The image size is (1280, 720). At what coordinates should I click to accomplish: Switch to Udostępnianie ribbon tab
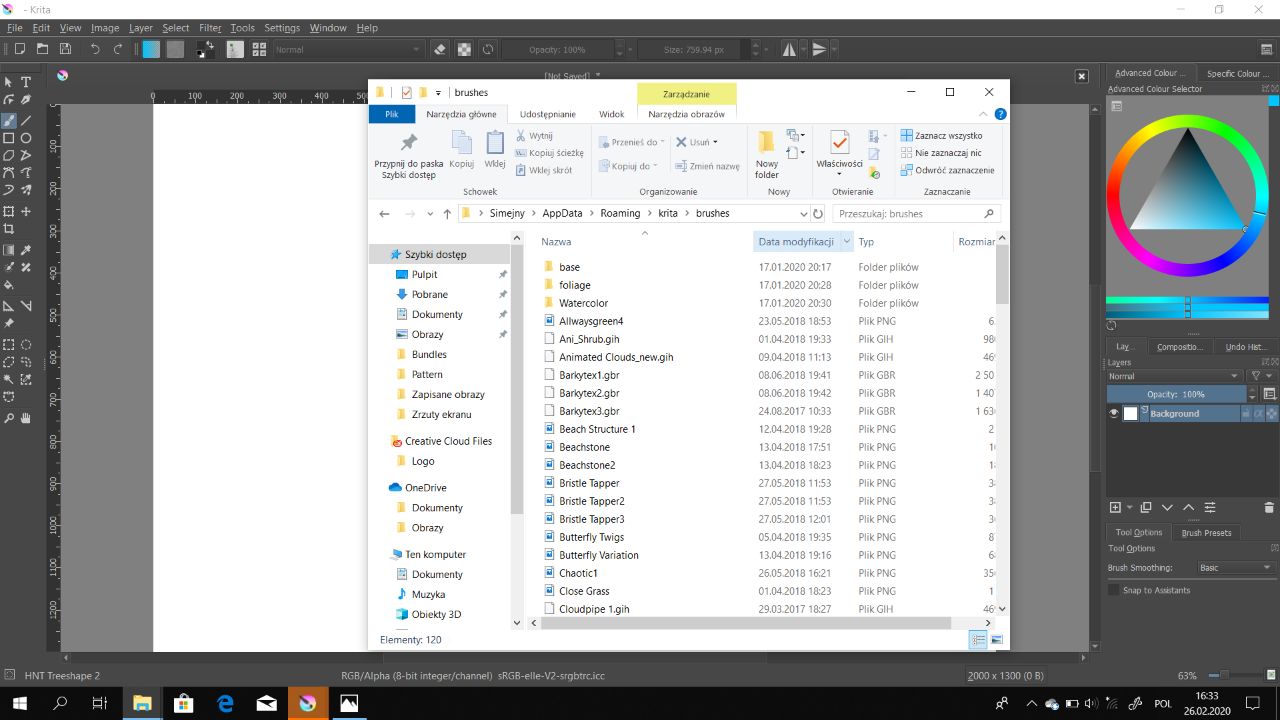point(548,114)
